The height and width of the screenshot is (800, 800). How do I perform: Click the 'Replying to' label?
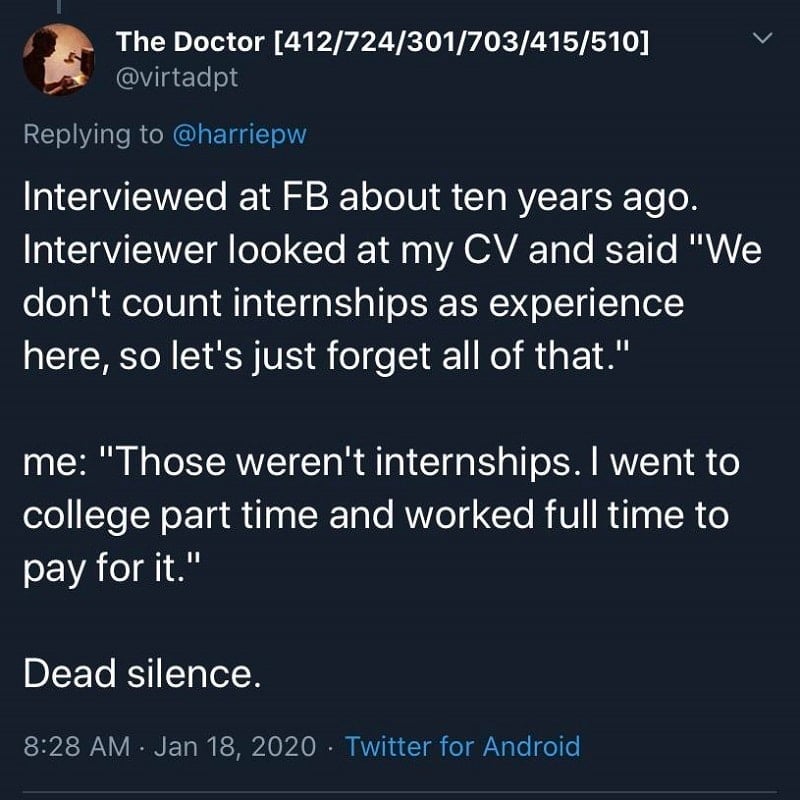[93, 134]
